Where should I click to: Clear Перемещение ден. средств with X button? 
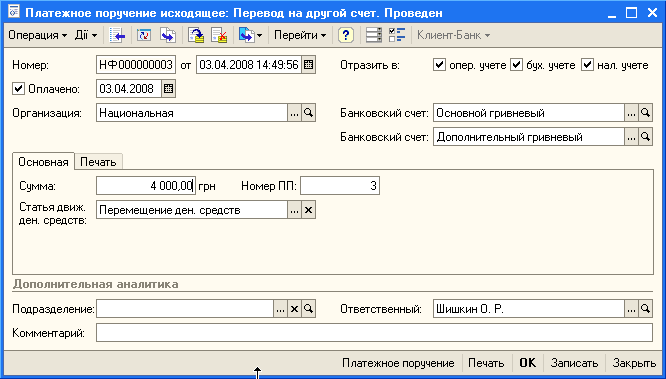click(309, 210)
